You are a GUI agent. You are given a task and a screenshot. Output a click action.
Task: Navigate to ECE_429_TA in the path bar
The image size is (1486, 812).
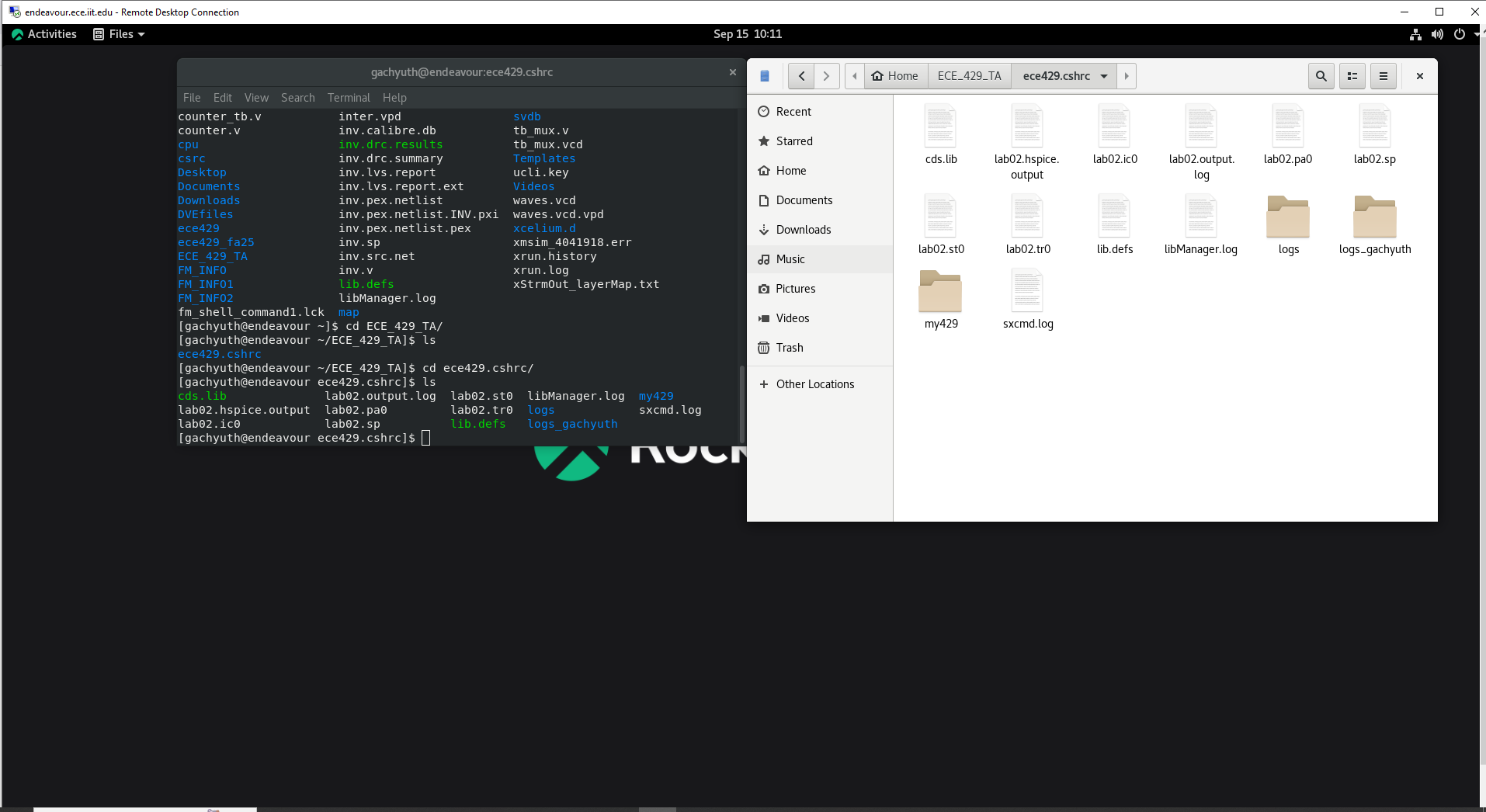click(969, 76)
